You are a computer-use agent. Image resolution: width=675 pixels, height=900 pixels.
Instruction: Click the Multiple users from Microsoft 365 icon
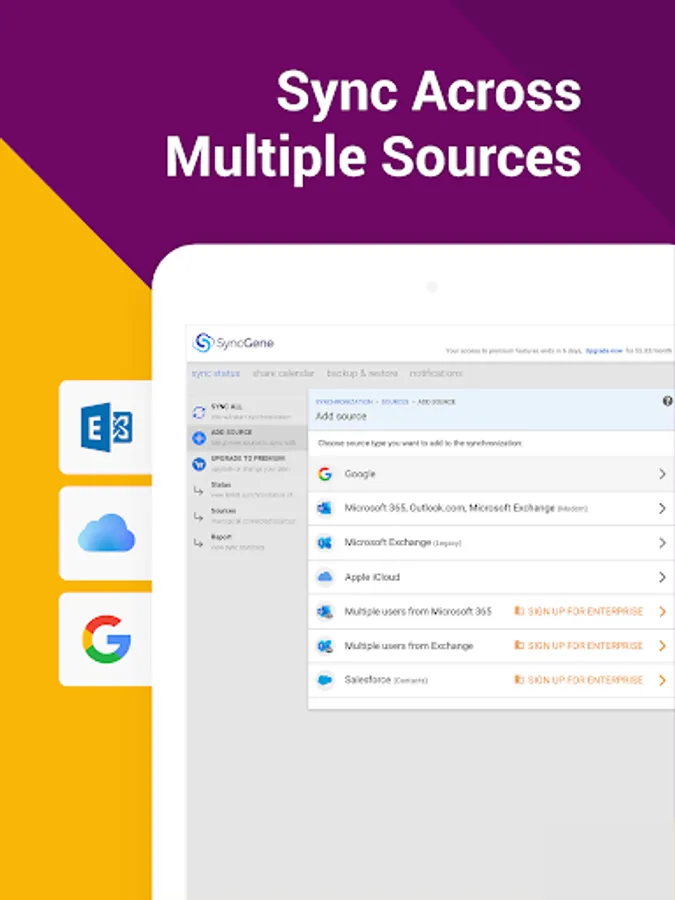click(325, 611)
